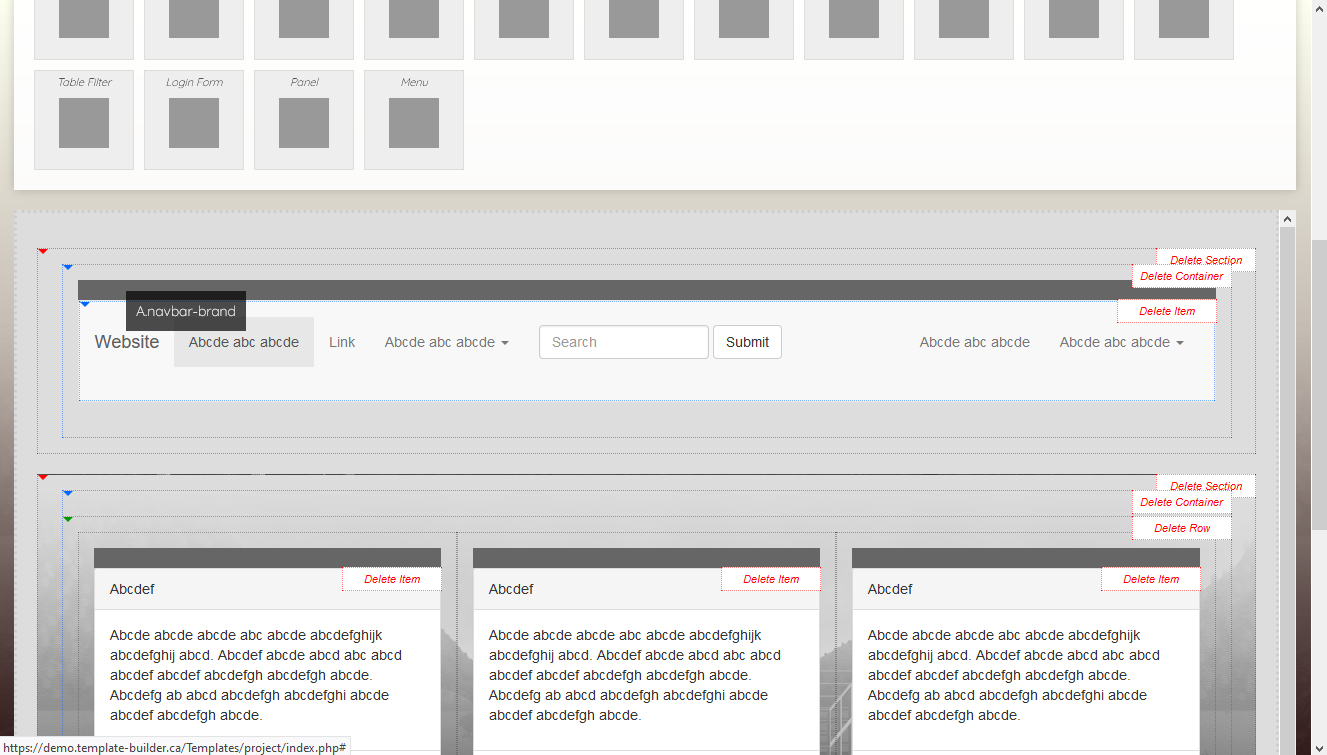The width and height of the screenshot is (1327, 755).
Task: Add the Menu component tile
Action: coord(414,120)
